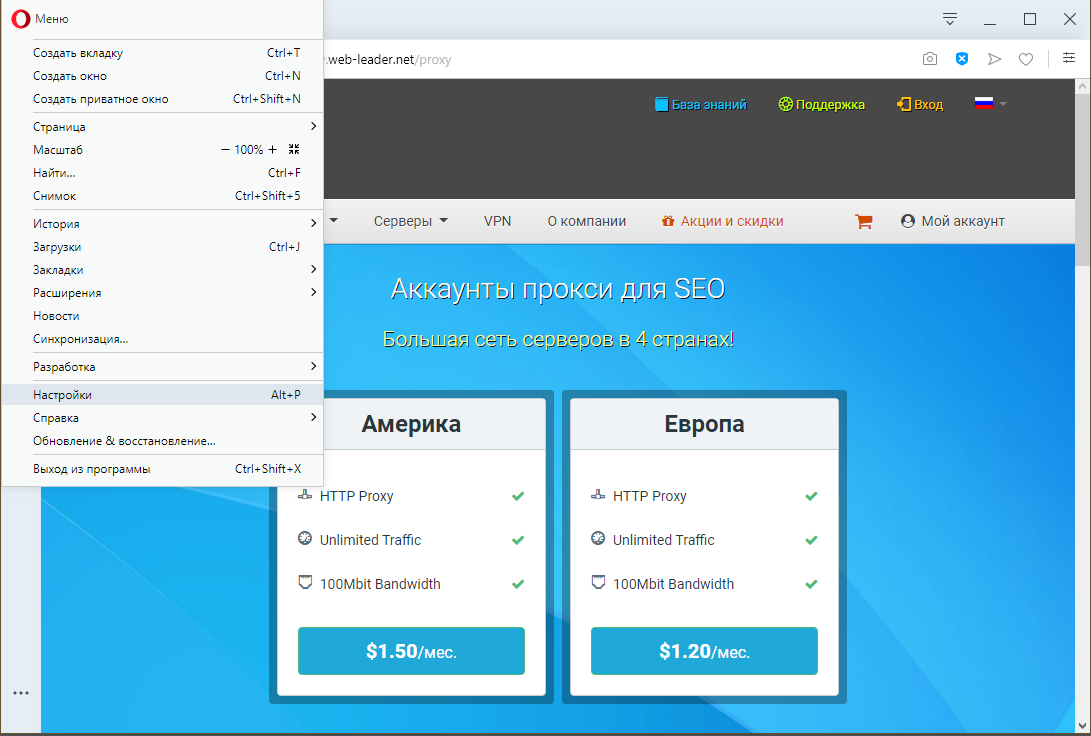Add page to bookmarks with heart icon
The height and width of the screenshot is (736, 1091).
tap(1026, 59)
